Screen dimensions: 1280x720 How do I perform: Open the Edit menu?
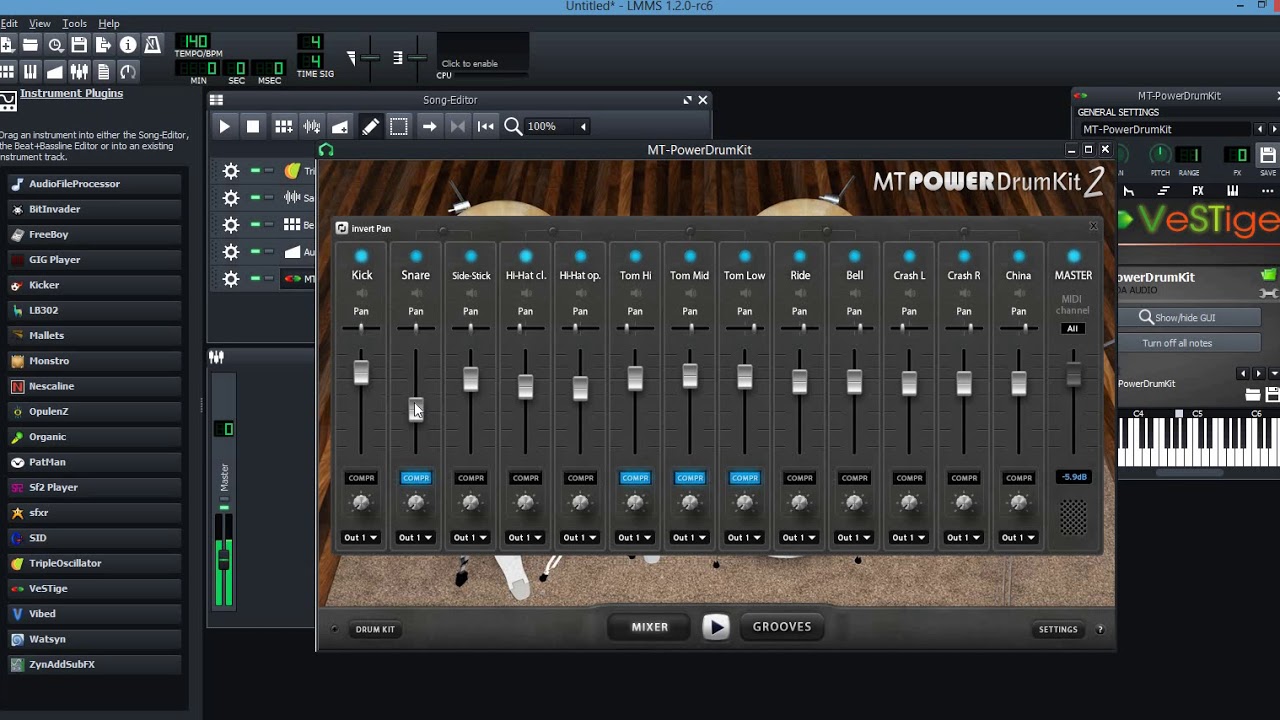coord(8,23)
